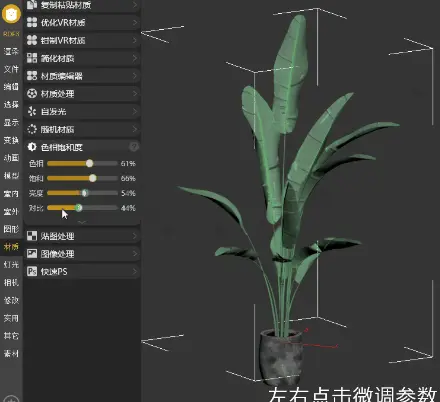Image resolution: width=440 pixels, height=402 pixels.
Task: Click the 对比 contrast slider handle
Action: [x=78, y=208]
